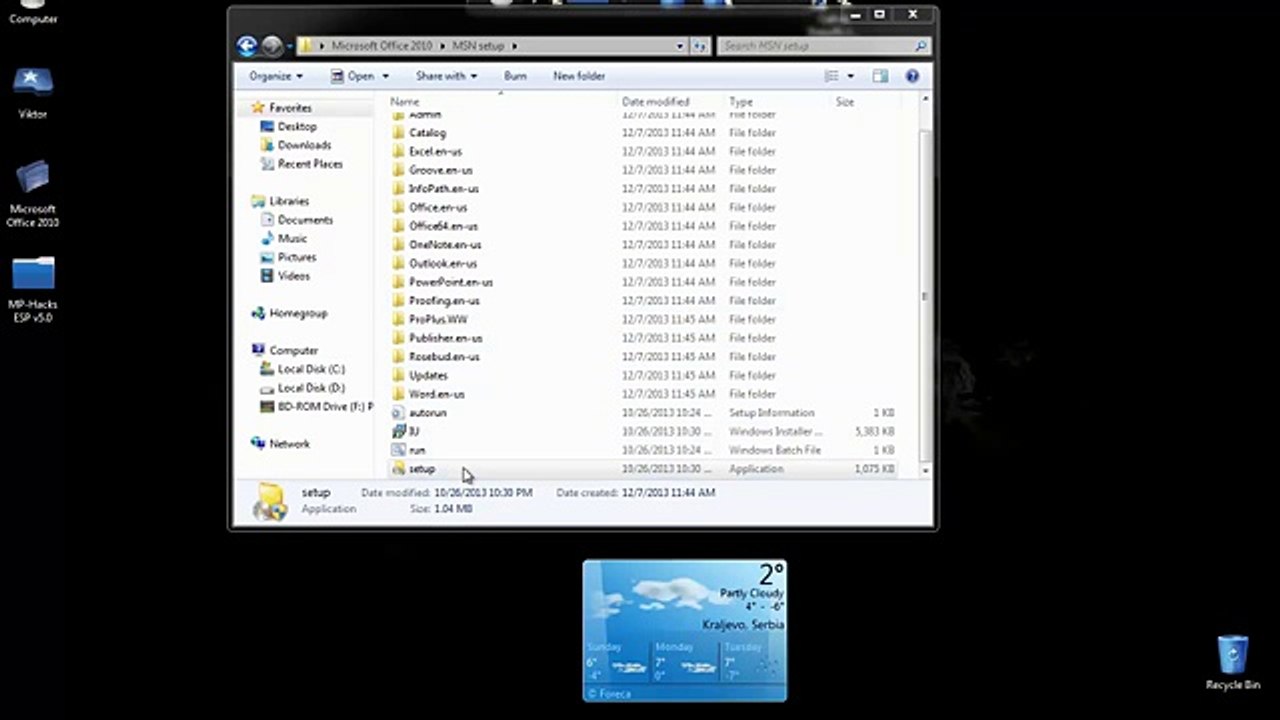Open Local Disk (D:)
The width and height of the screenshot is (1280, 720).
tap(311, 388)
